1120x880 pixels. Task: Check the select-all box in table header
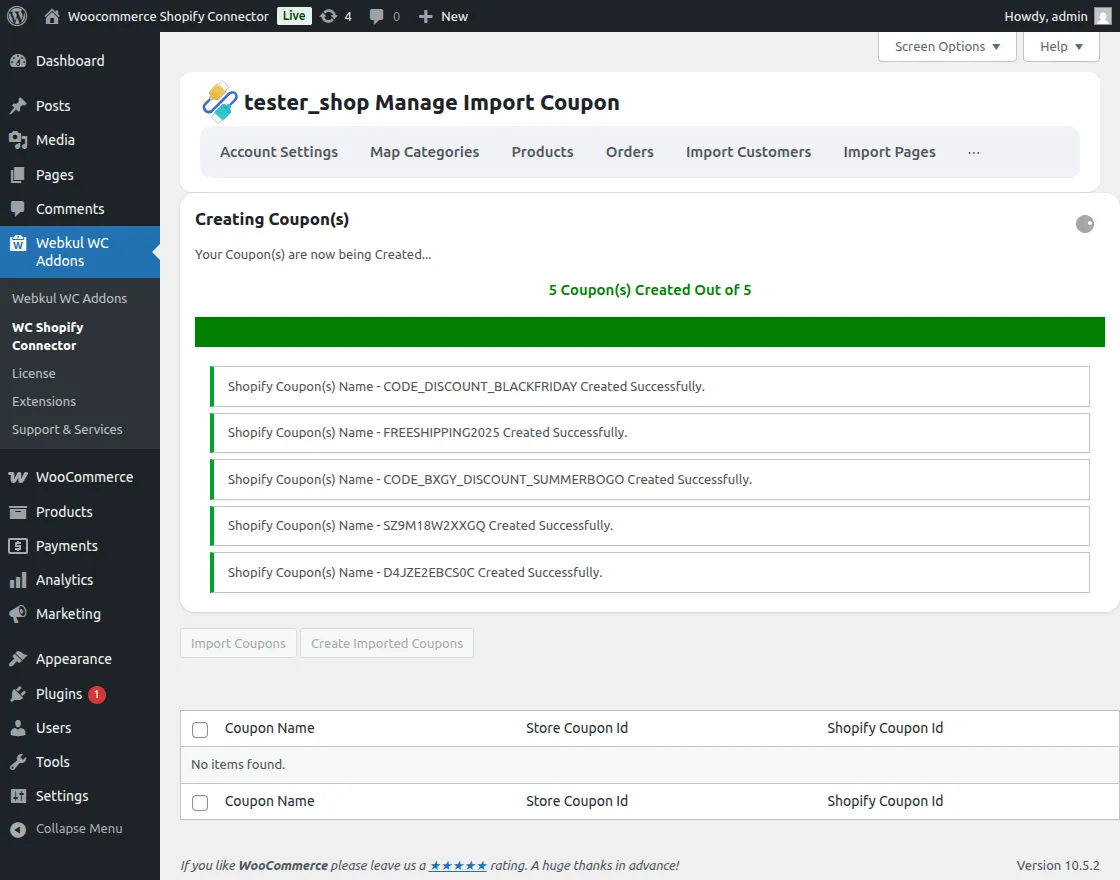200,730
